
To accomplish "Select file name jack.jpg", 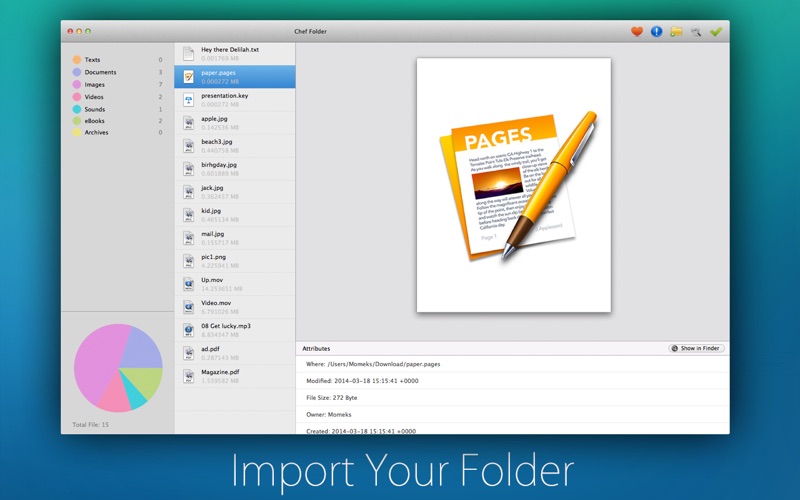I will pos(212,188).
